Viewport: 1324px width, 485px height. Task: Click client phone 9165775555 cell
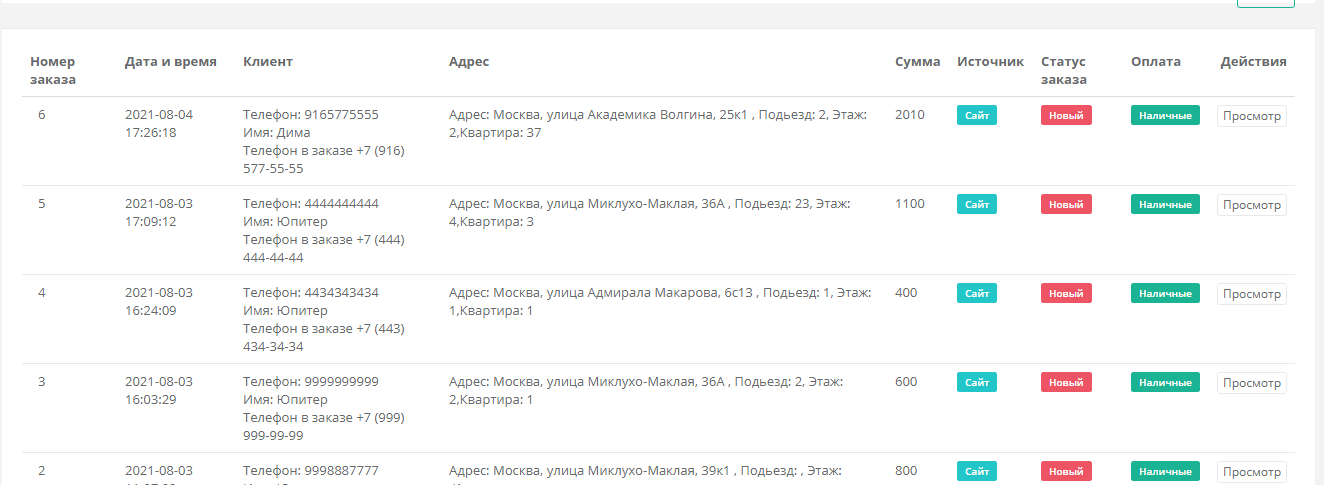tap(311, 115)
